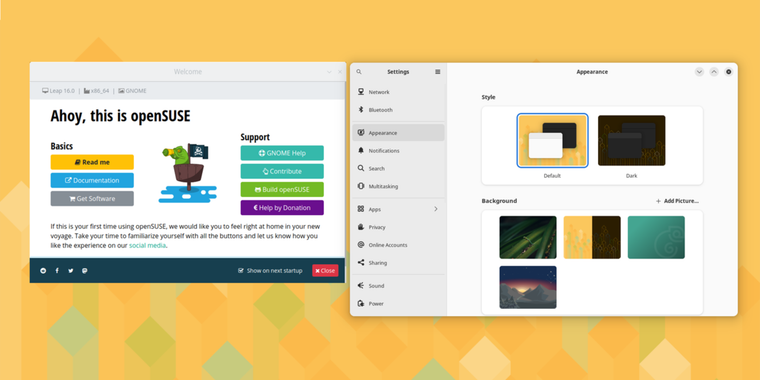The image size is (760, 380).
Task: Click the search icon in Settings header
Action: pos(359,72)
